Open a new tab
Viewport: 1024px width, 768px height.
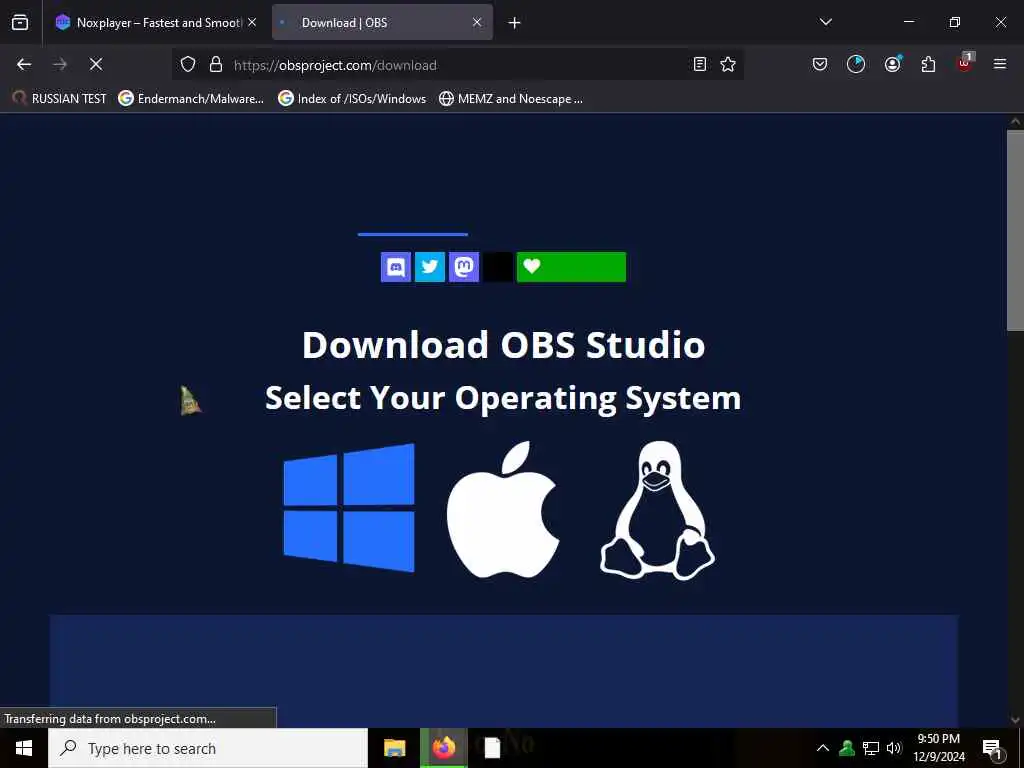[515, 23]
